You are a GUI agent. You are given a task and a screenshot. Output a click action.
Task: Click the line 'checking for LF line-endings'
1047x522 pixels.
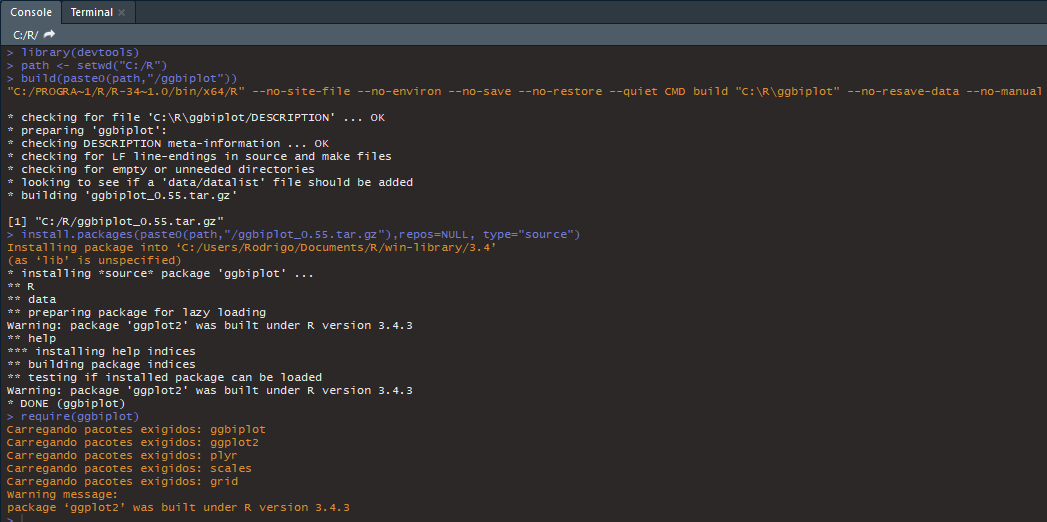pos(200,156)
